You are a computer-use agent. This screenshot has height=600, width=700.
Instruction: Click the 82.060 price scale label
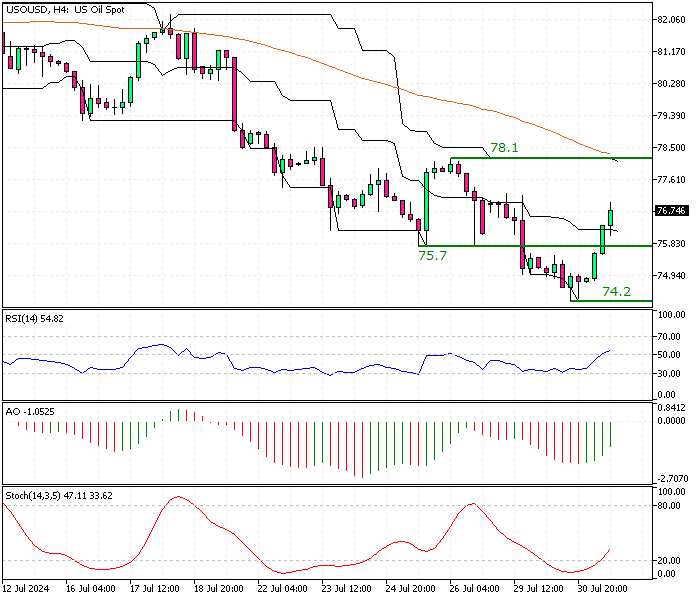pos(671,20)
